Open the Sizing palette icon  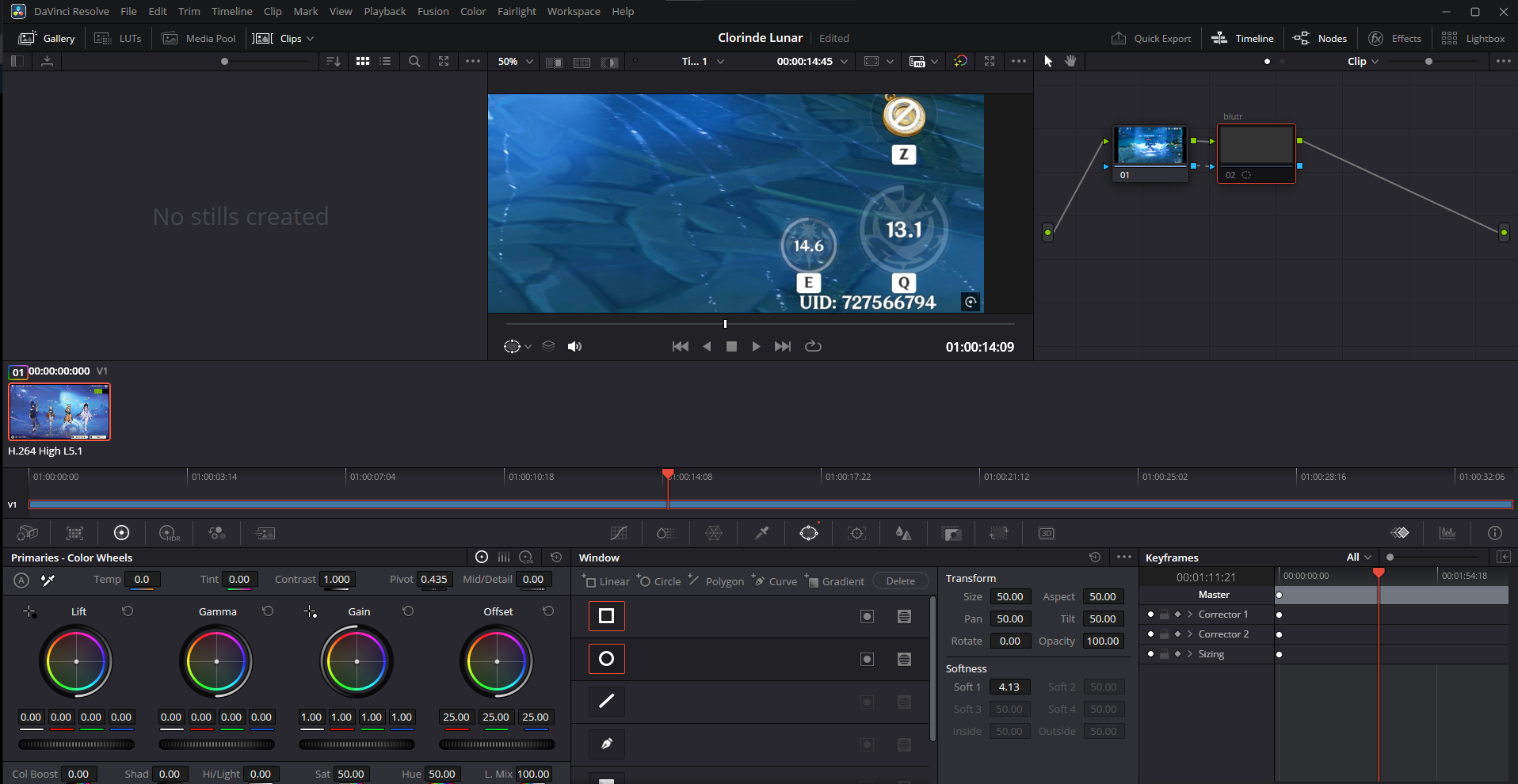tap(999, 533)
